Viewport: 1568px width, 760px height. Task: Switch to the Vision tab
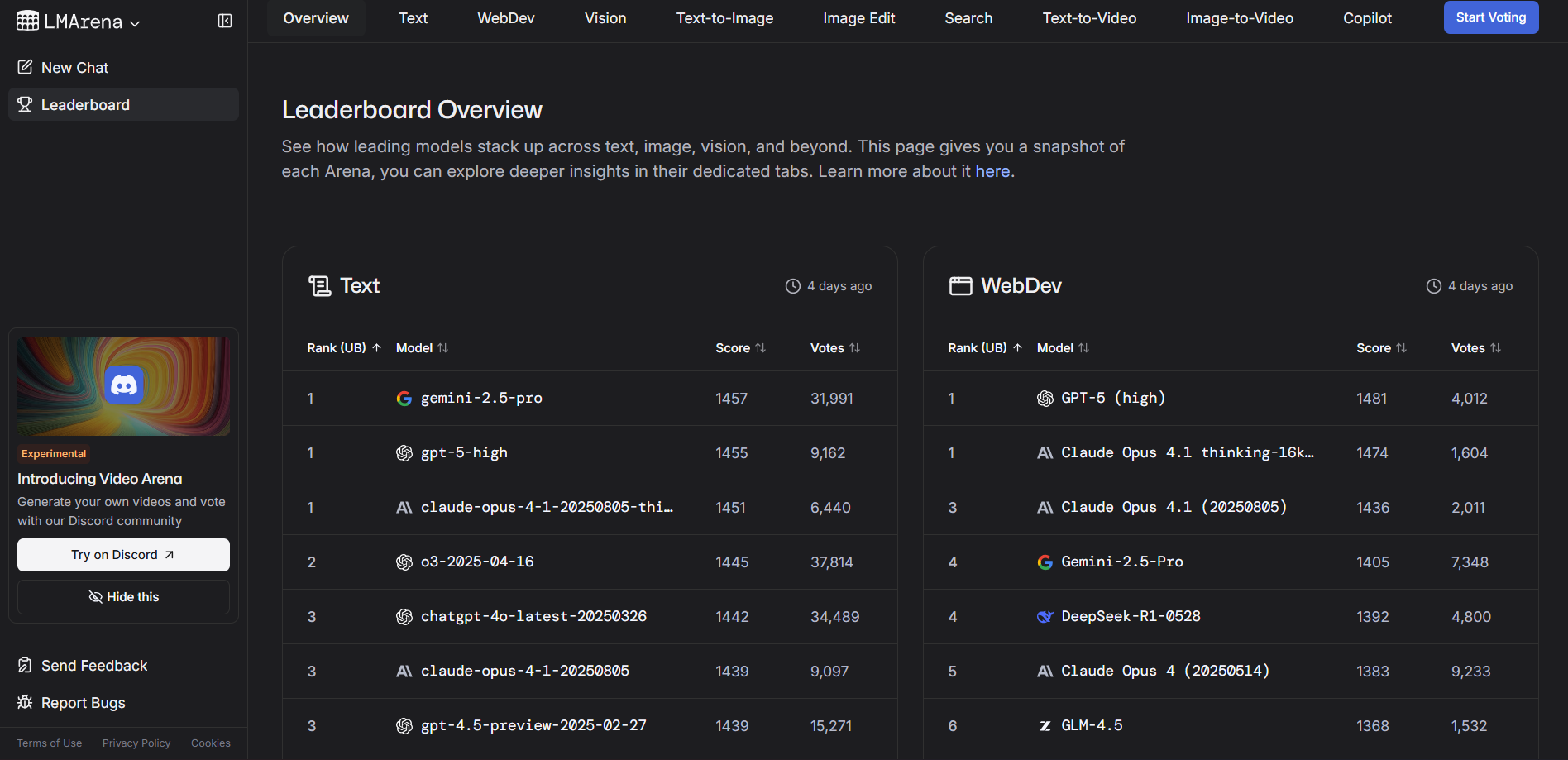tap(605, 18)
